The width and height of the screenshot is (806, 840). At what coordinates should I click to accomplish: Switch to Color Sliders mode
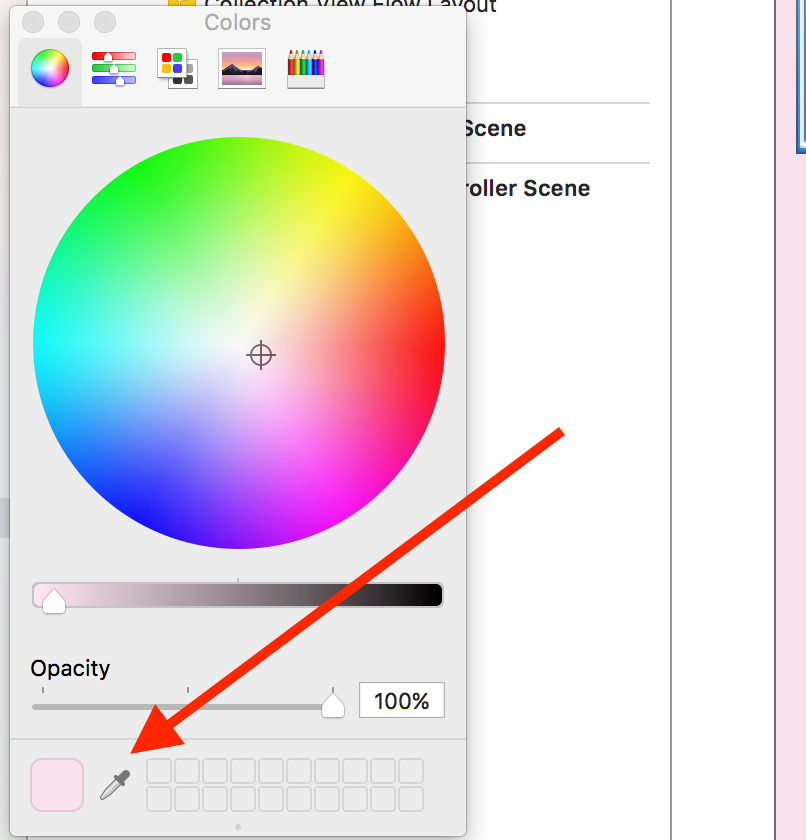(x=113, y=68)
